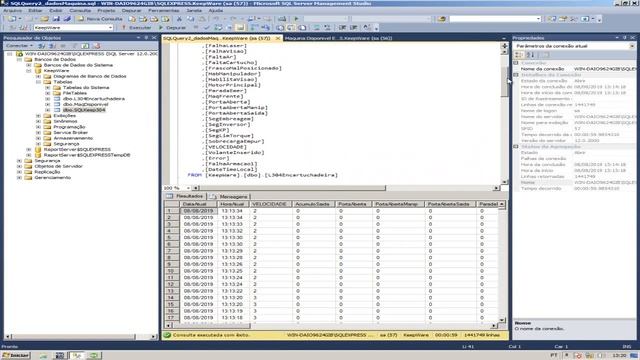Collapse the KeepWare database node

point(29,71)
